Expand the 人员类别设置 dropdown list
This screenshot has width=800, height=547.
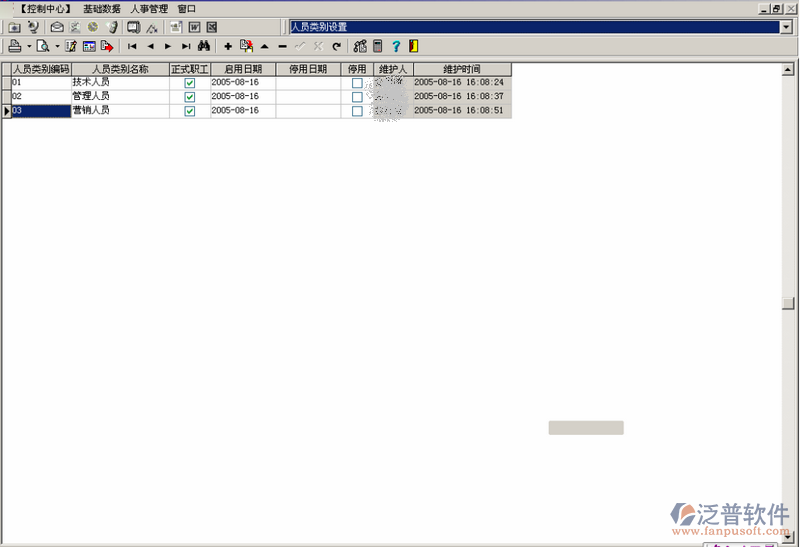786,27
